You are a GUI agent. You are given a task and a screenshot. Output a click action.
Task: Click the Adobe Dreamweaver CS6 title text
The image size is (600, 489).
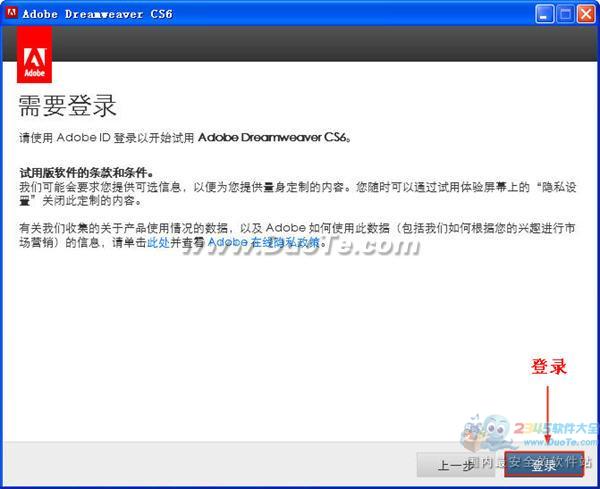click(x=97, y=14)
